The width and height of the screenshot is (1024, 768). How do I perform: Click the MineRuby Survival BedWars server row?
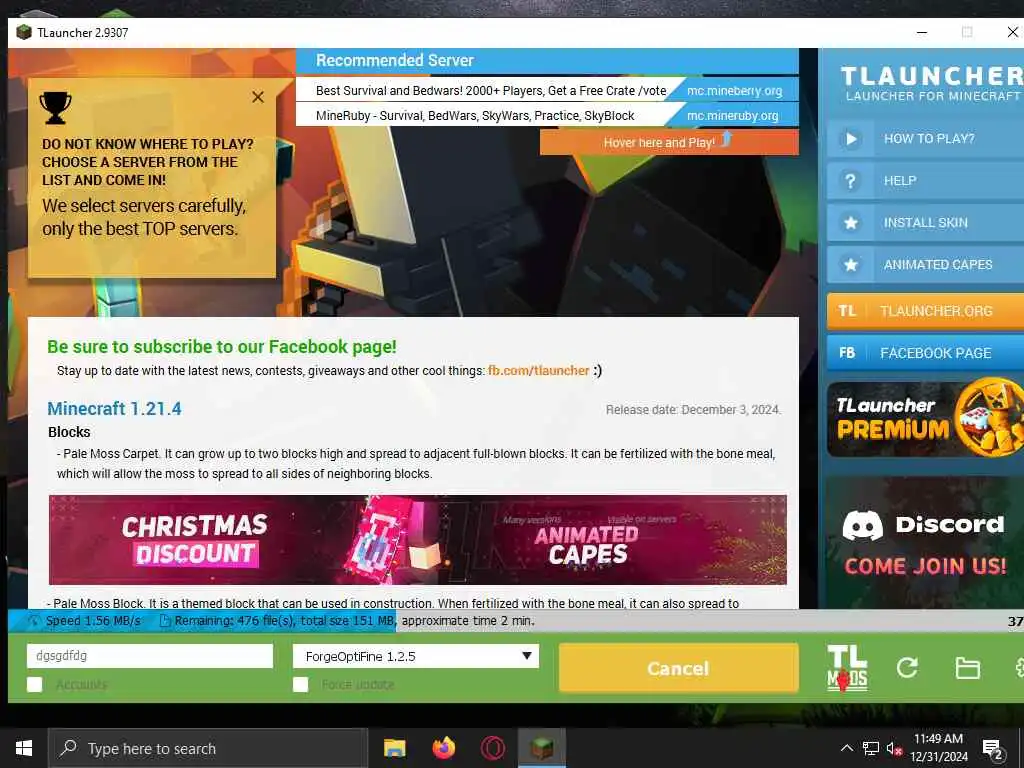coord(547,116)
